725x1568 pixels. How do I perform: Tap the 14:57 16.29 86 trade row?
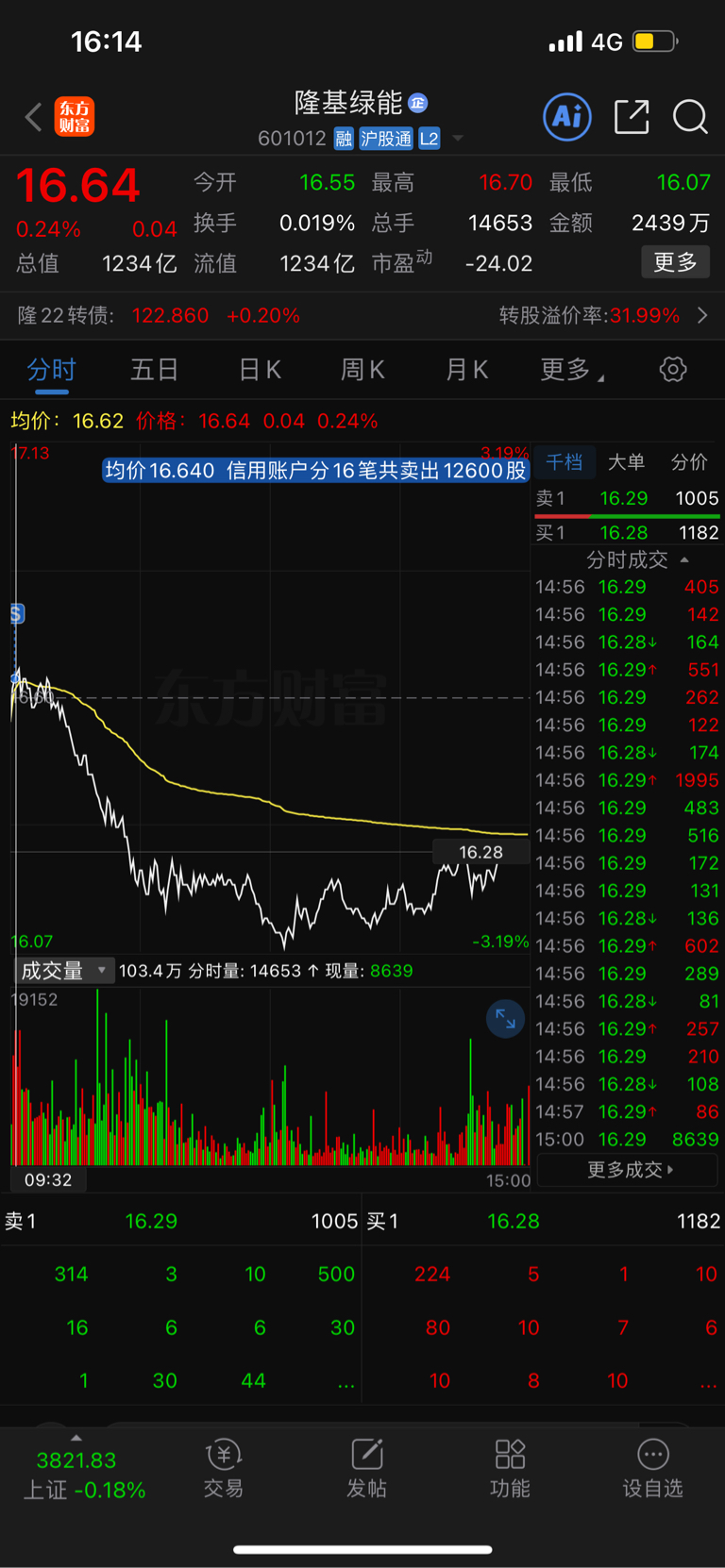[x=628, y=1111]
